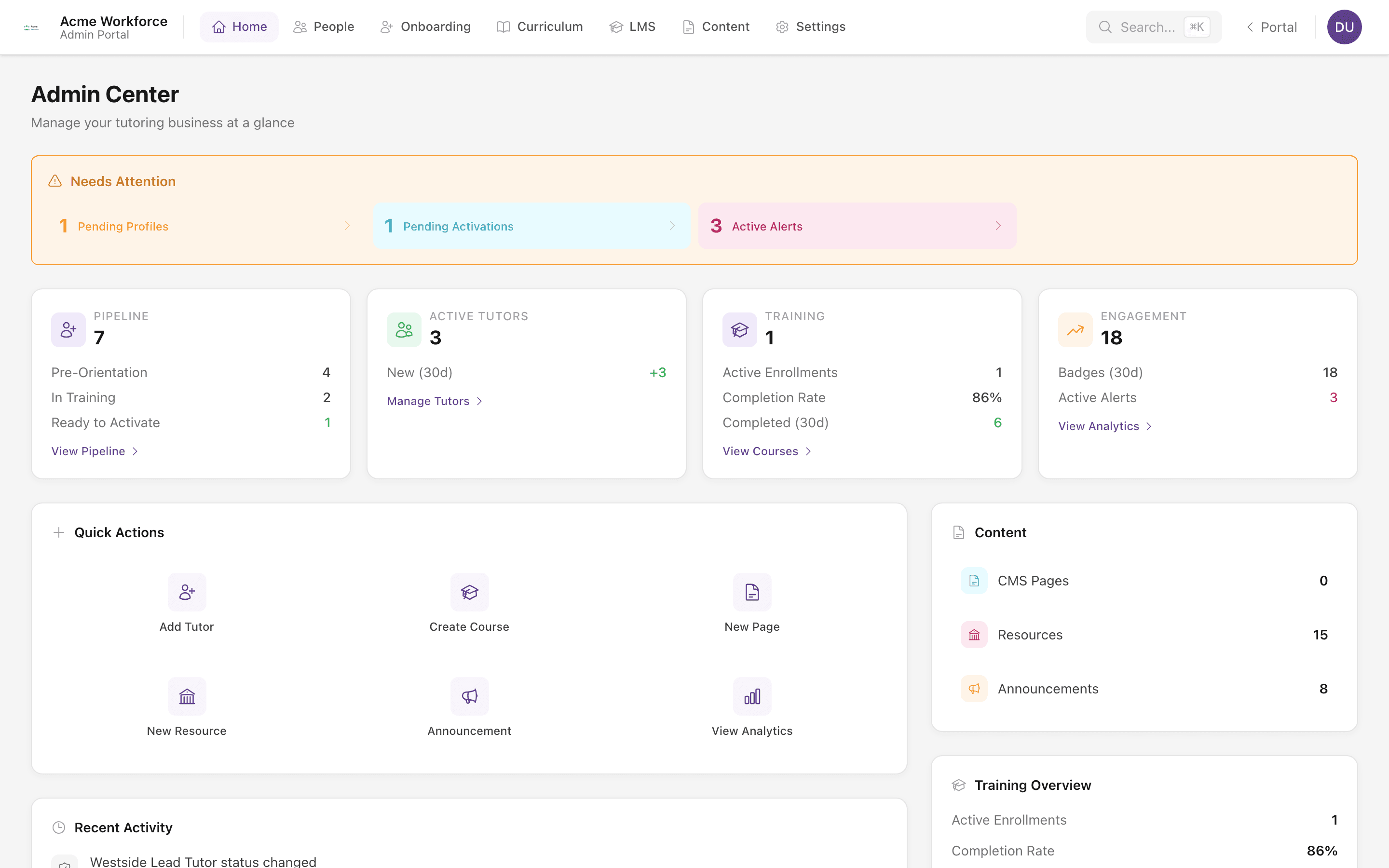This screenshot has width=1389, height=868.
Task: Click the View Analytics bar chart icon
Action: [x=752, y=696]
